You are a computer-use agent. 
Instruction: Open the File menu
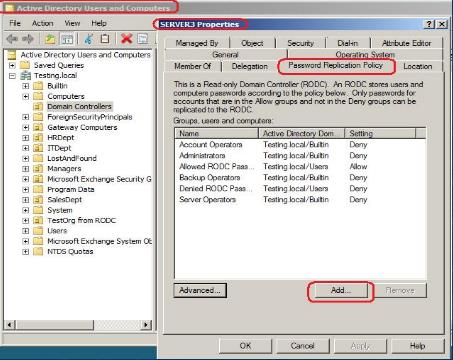(15, 23)
